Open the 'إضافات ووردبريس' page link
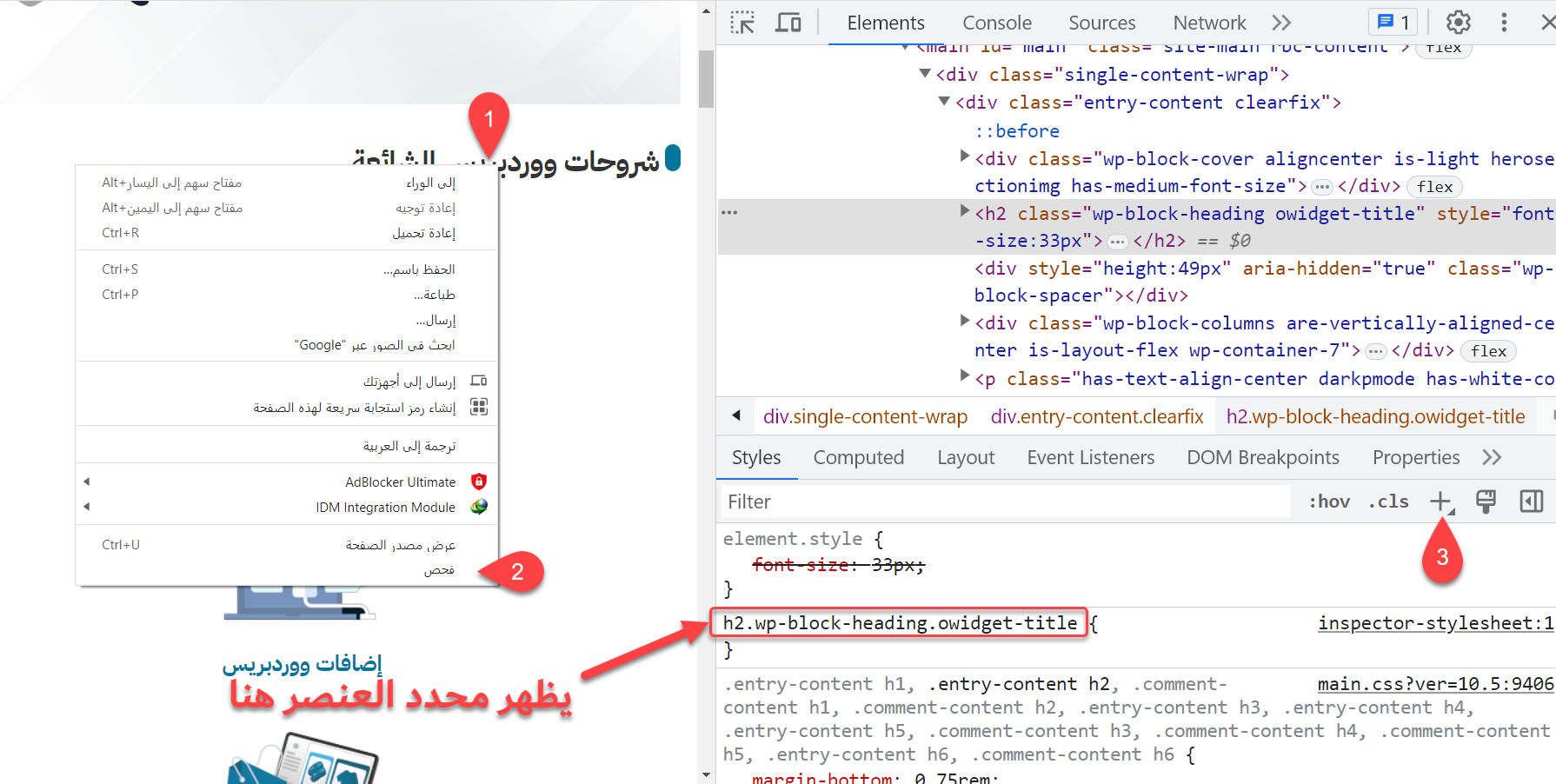This screenshot has width=1556, height=784. (x=302, y=664)
